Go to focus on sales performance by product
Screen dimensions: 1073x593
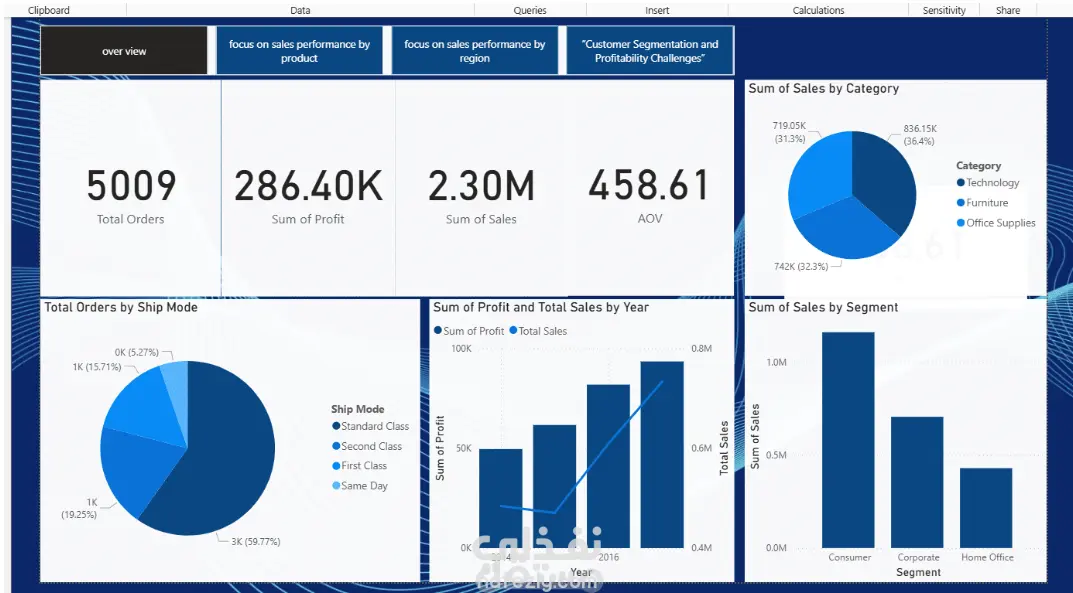tap(299, 51)
